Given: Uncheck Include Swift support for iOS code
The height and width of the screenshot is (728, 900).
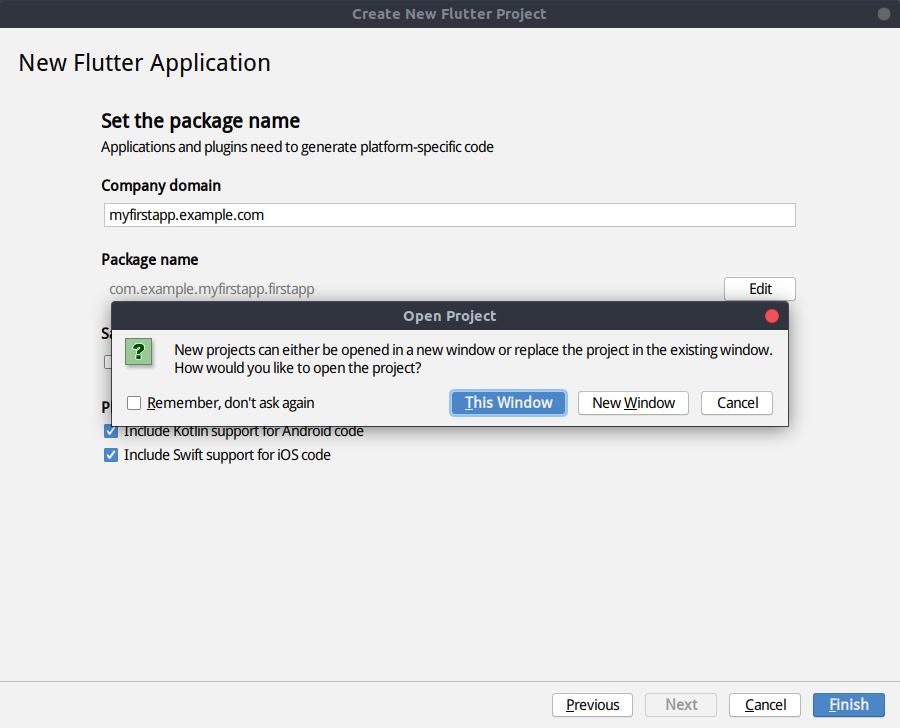Looking at the screenshot, I should point(111,455).
